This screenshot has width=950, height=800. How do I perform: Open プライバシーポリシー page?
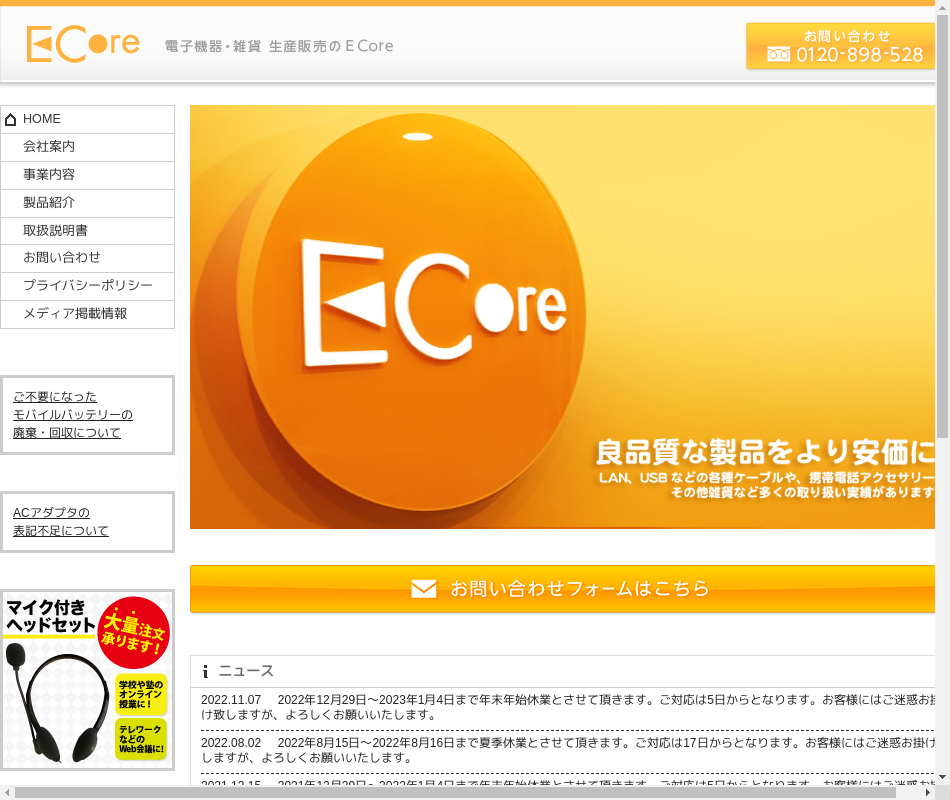[88, 286]
